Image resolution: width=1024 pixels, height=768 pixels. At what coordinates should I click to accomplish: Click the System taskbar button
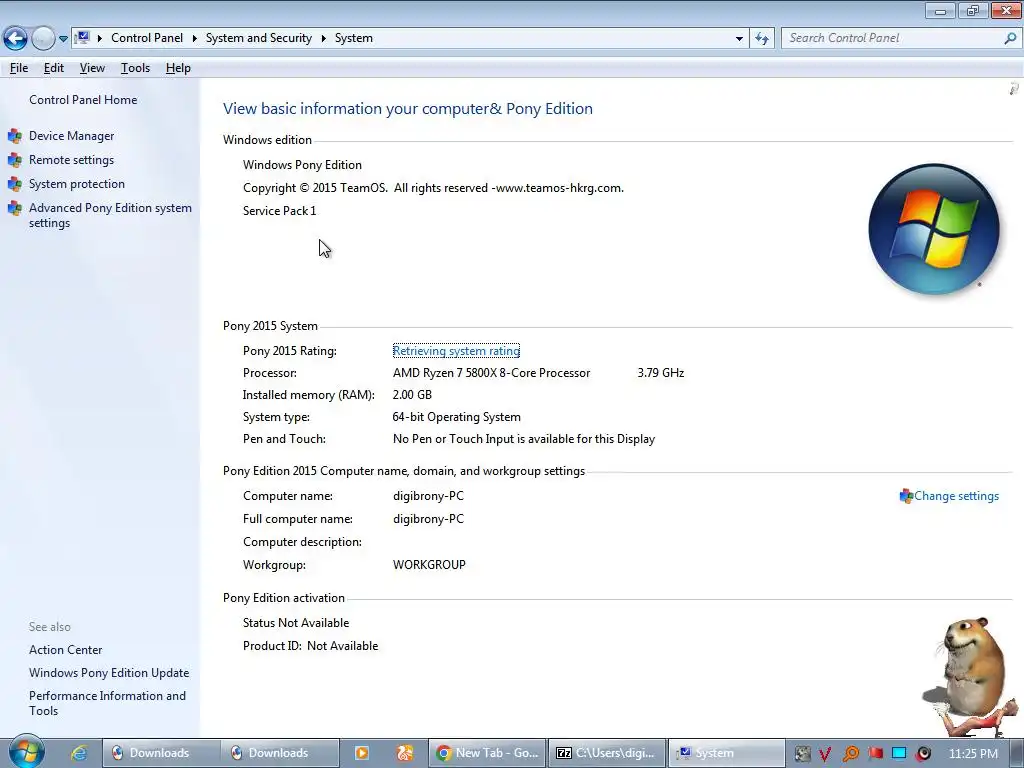click(726, 753)
